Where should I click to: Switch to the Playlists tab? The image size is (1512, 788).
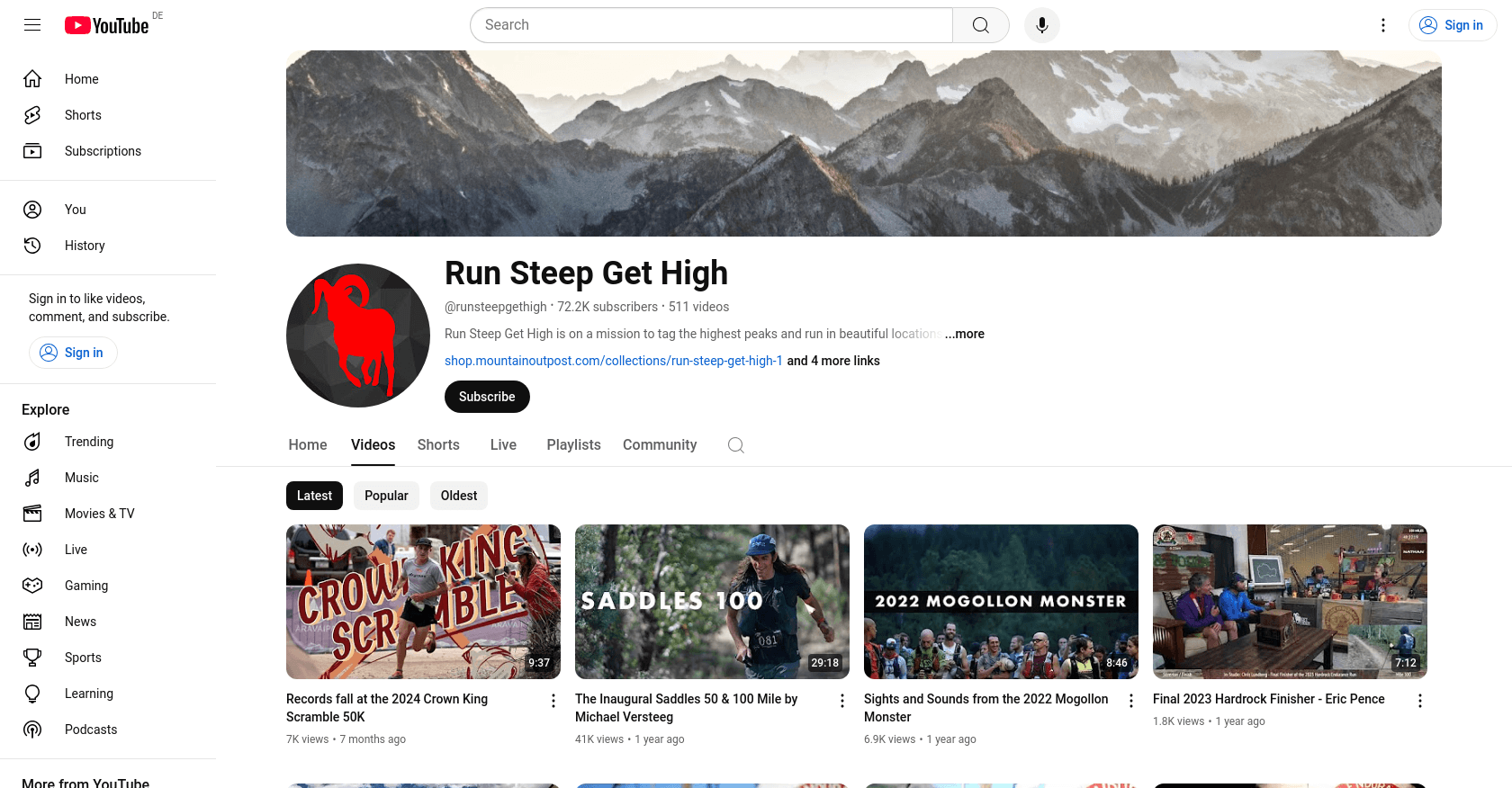pyautogui.click(x=573, y=444)
